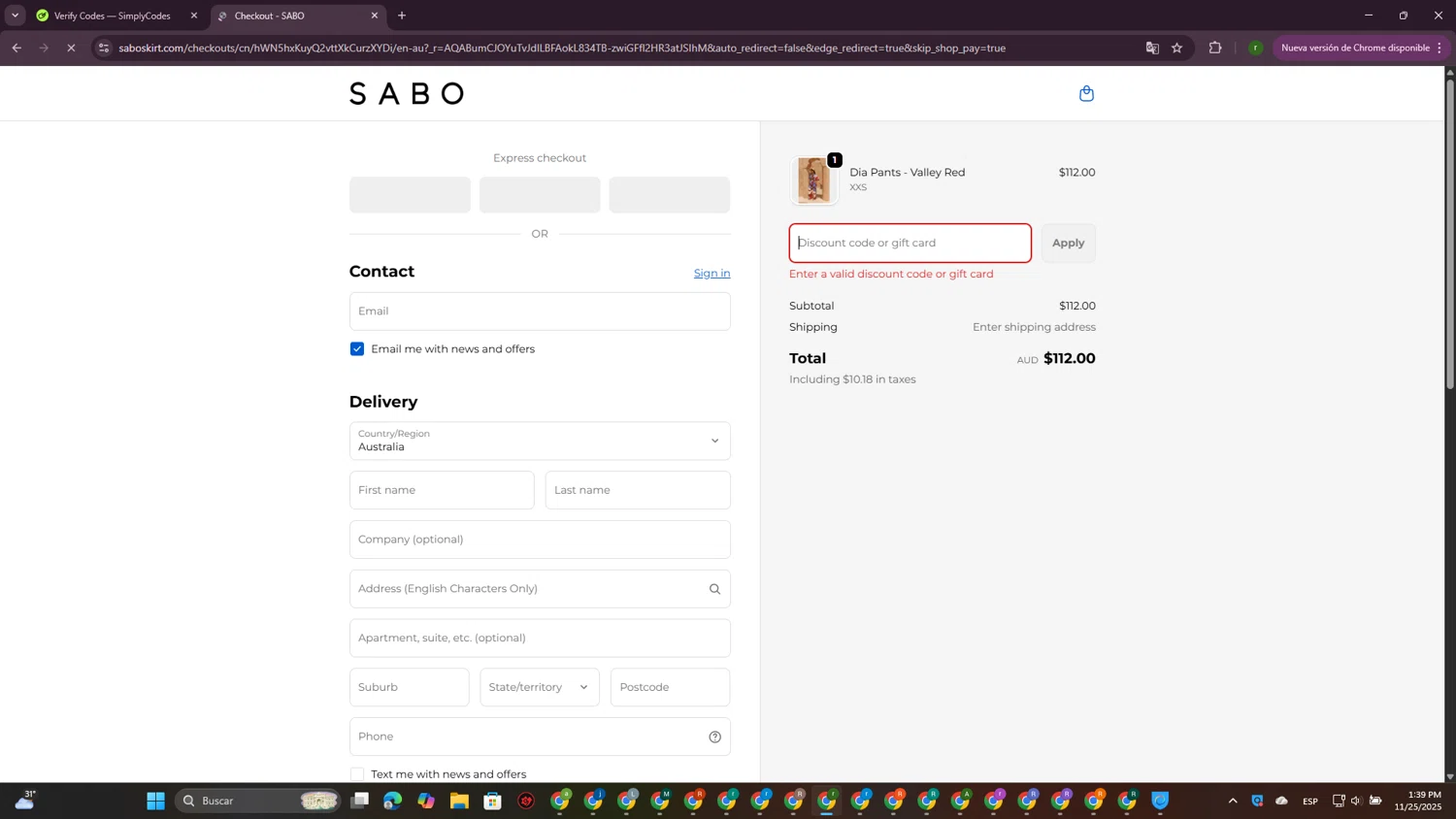Open the Windows Start menu
This screenshot has width=1456, height=819.
click(x=155, y=801)
